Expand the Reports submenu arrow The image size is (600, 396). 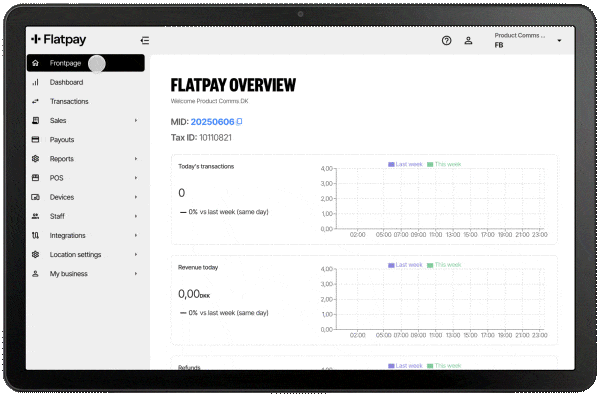tap(136, 159)
